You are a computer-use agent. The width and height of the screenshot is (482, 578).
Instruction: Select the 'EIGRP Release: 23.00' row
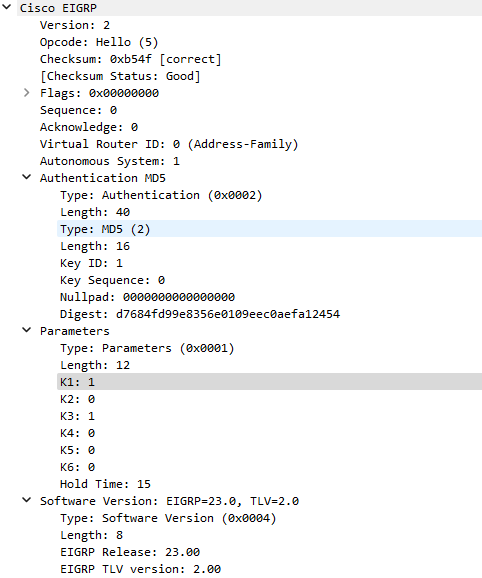click(130, 552)
